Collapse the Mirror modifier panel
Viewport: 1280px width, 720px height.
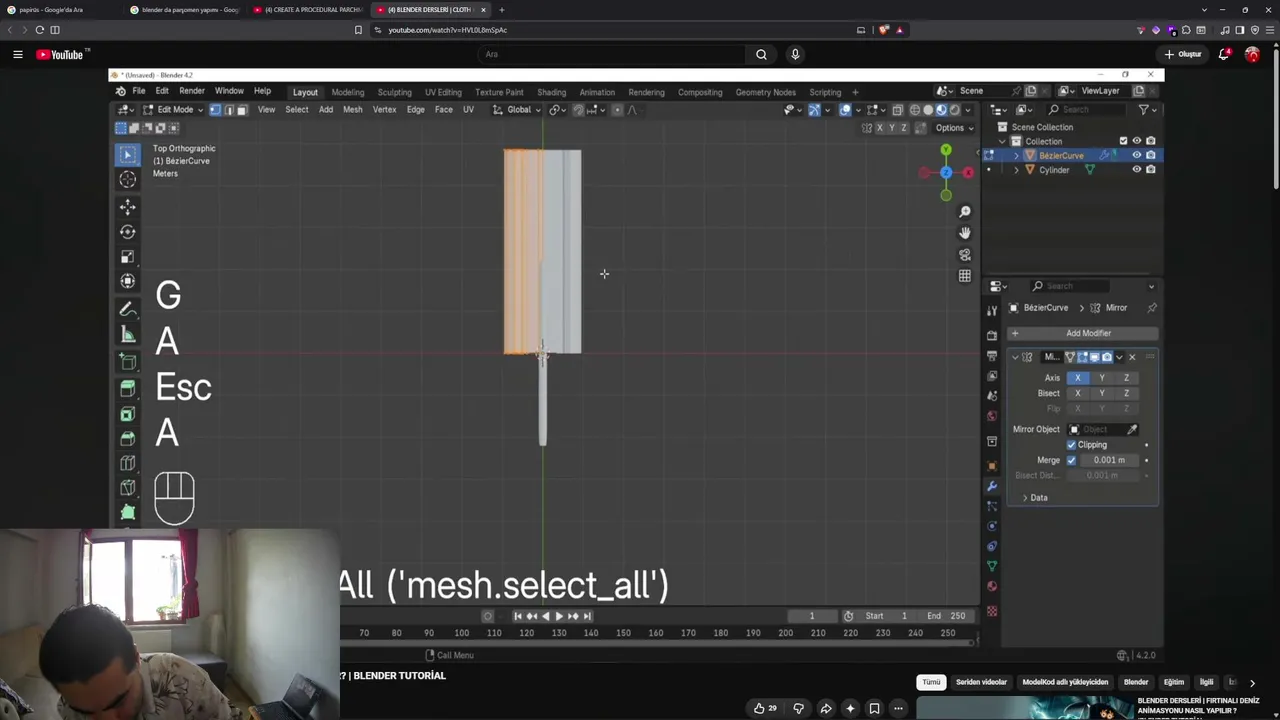(x=1015, y=357)
